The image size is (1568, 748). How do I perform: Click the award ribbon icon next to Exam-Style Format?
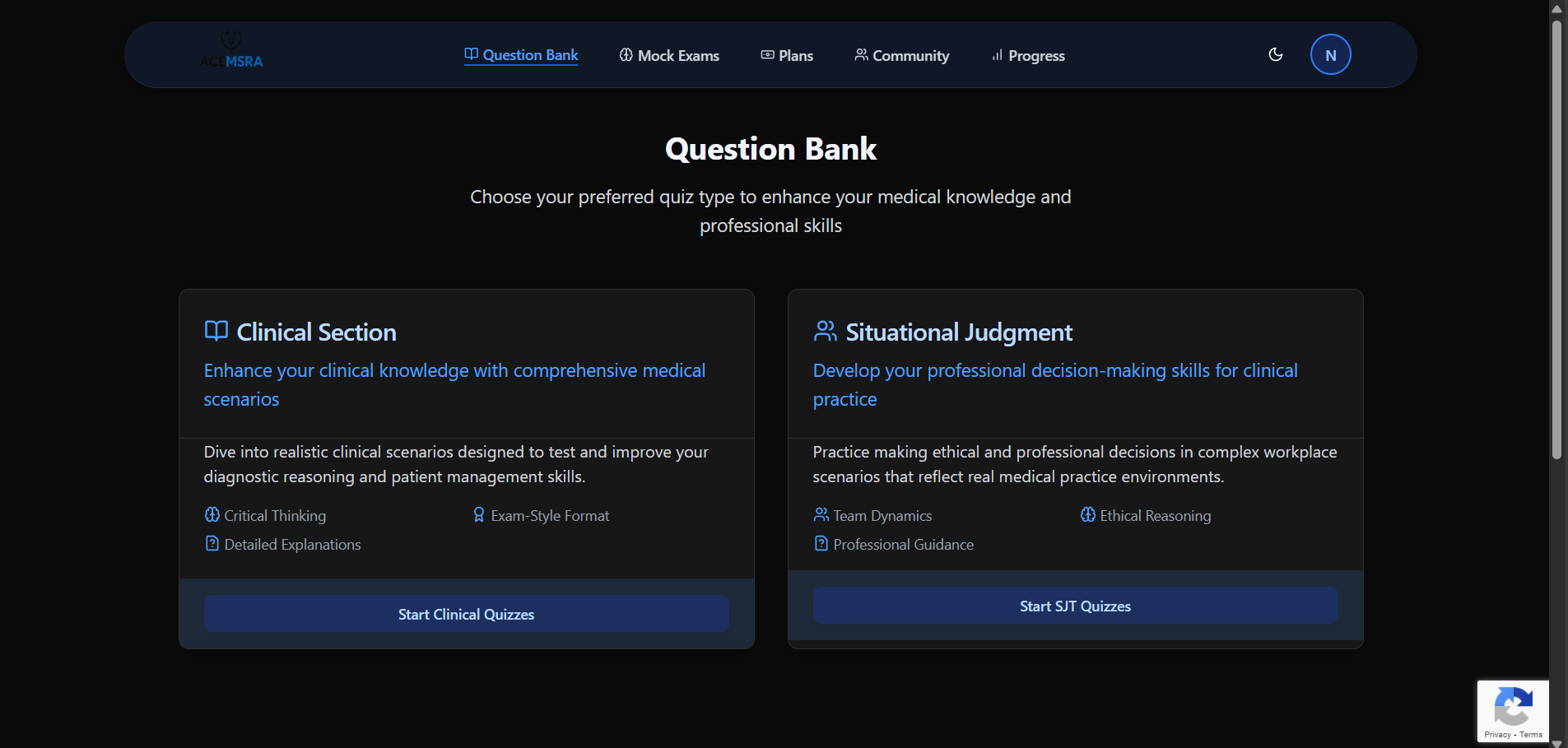tap(479, 515)
